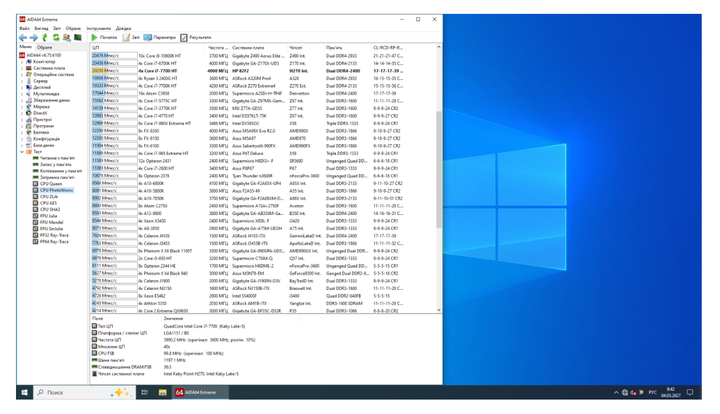The image size is (720, 414).
Task: Click the FPU SinJulia benchmark icon
Action: [35, 229]
